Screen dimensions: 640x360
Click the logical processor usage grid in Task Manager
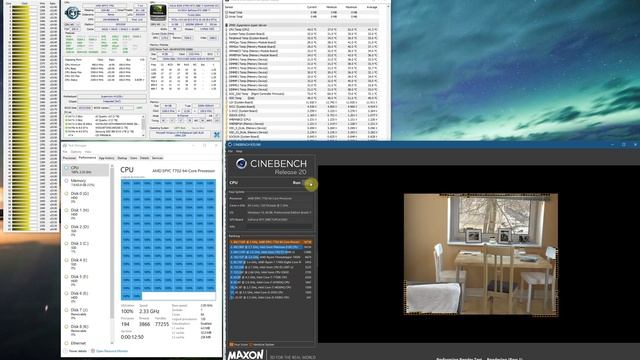click(x=168, y=240)
